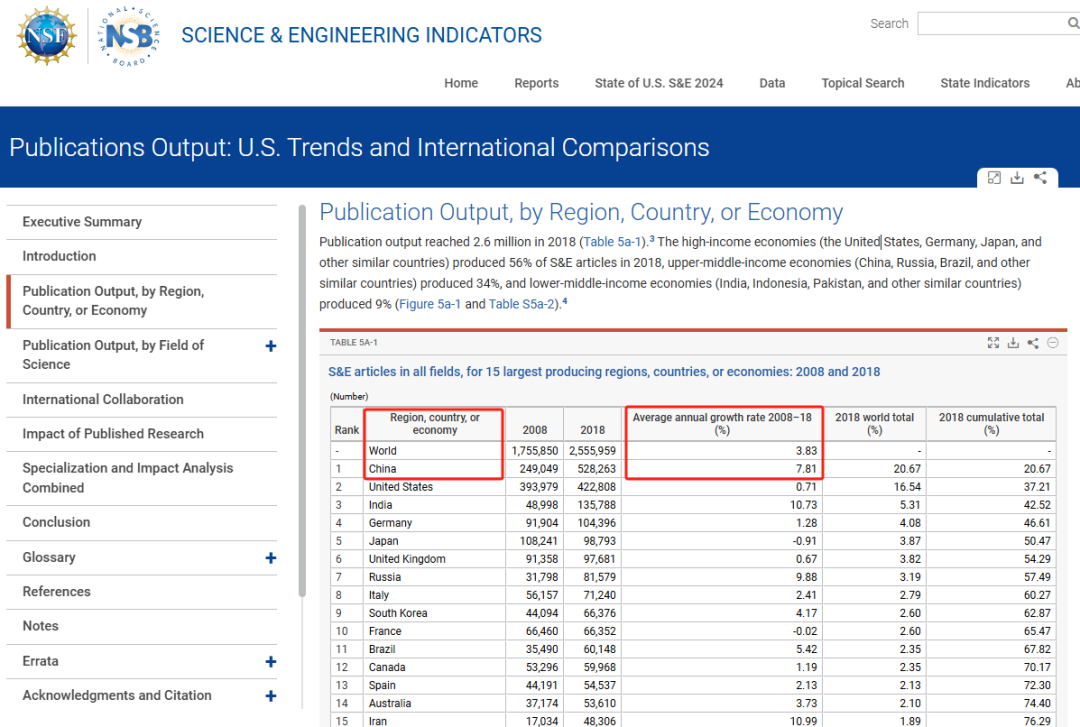Go to Introduction section

[59, 256]
